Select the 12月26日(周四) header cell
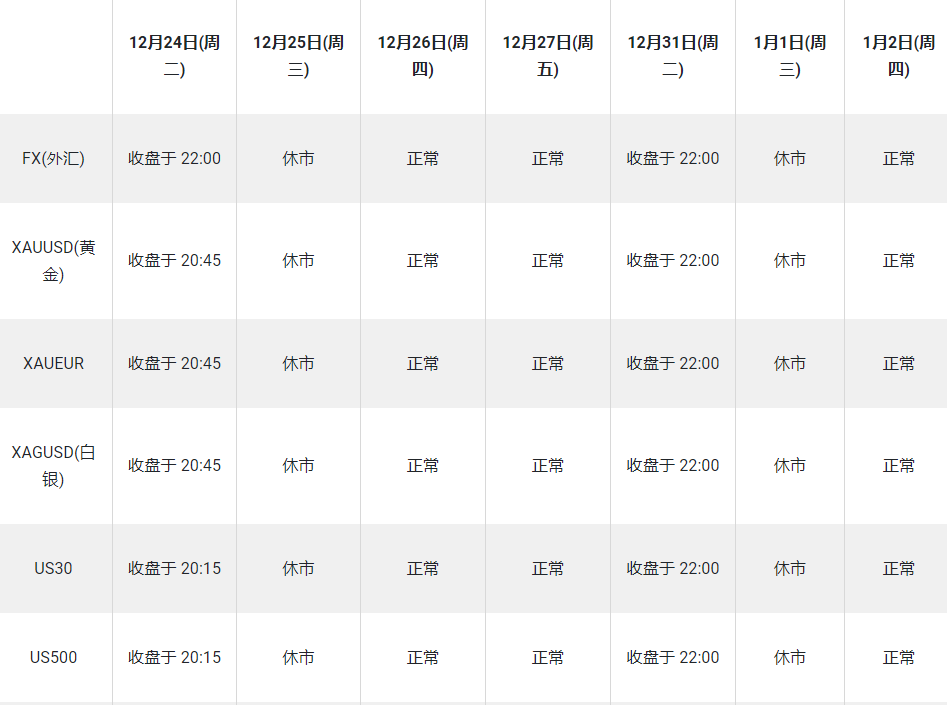The image size is (947, 705). 423,56
